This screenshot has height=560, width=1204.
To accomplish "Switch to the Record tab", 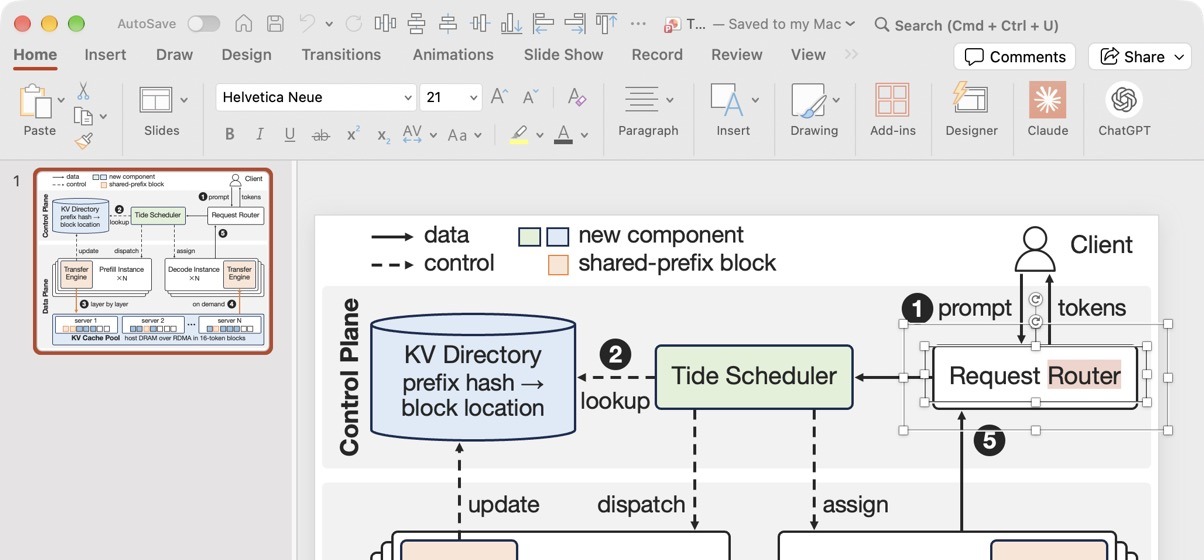I will [x=657, y=55].
